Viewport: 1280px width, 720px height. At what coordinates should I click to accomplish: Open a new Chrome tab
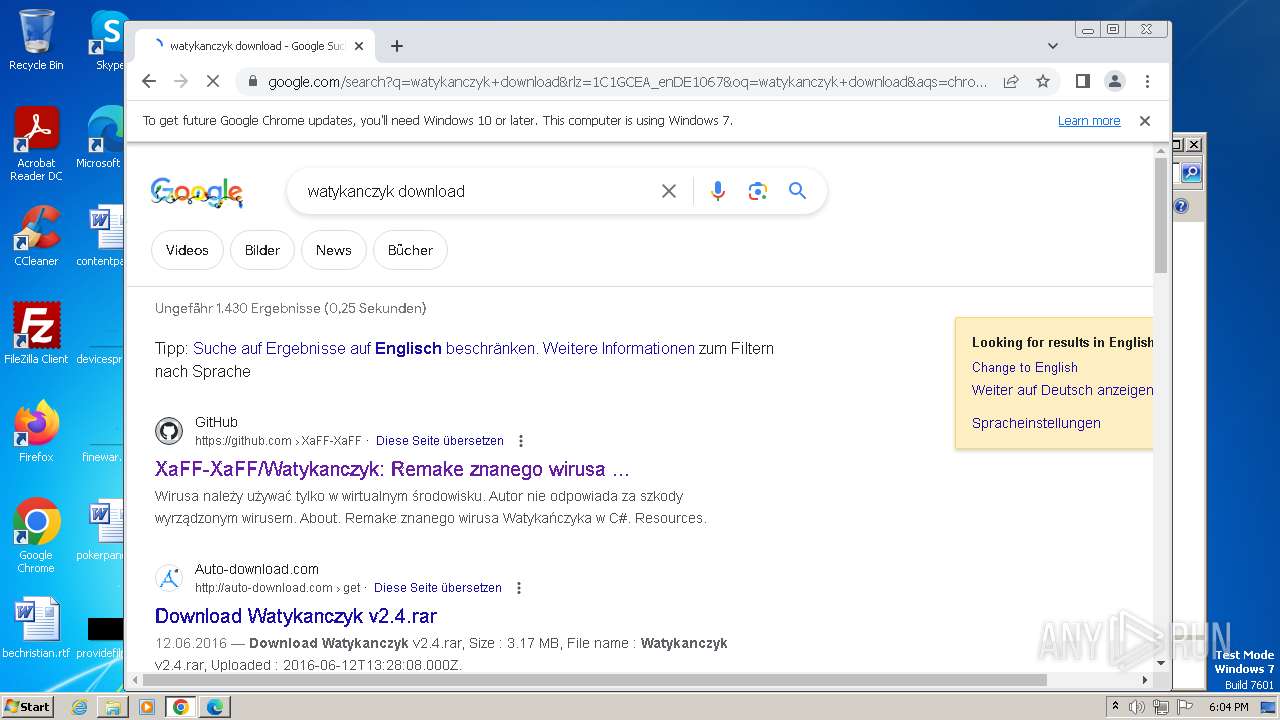[x=397, y=46]
